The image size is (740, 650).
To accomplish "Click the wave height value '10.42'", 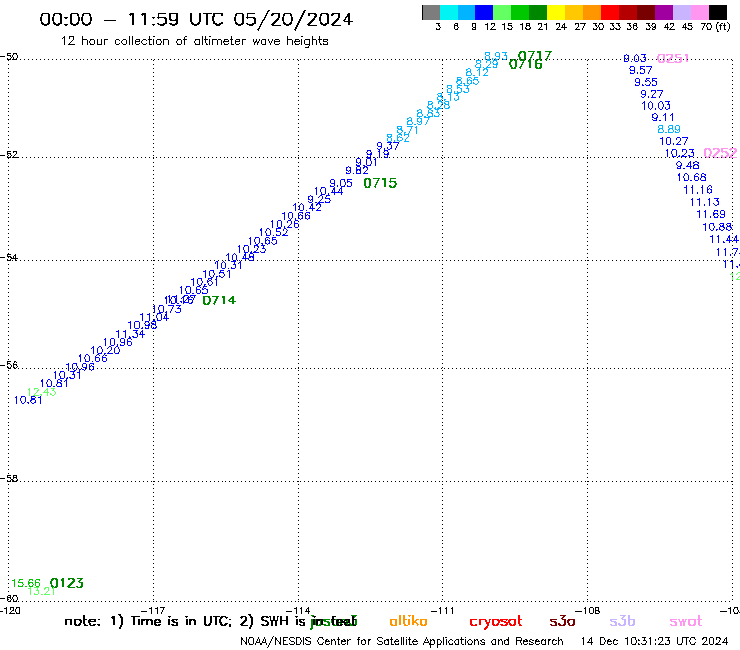I will 307,207.
